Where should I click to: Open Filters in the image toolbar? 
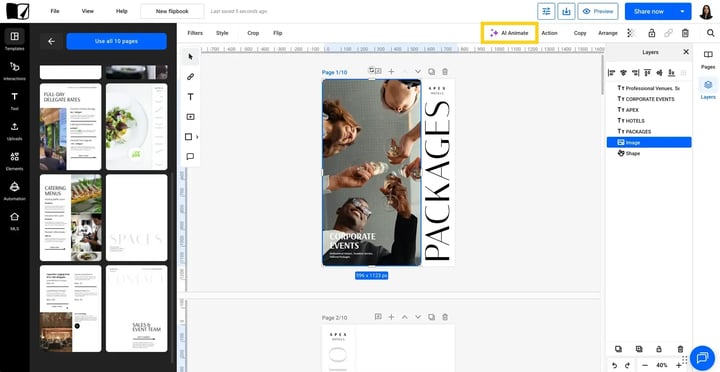tap(195, 33)
